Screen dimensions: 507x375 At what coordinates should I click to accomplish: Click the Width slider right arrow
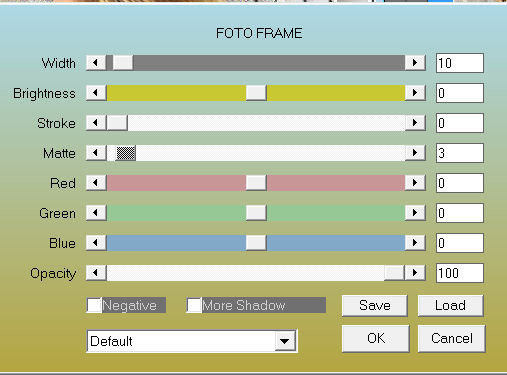tap(415, 63)
